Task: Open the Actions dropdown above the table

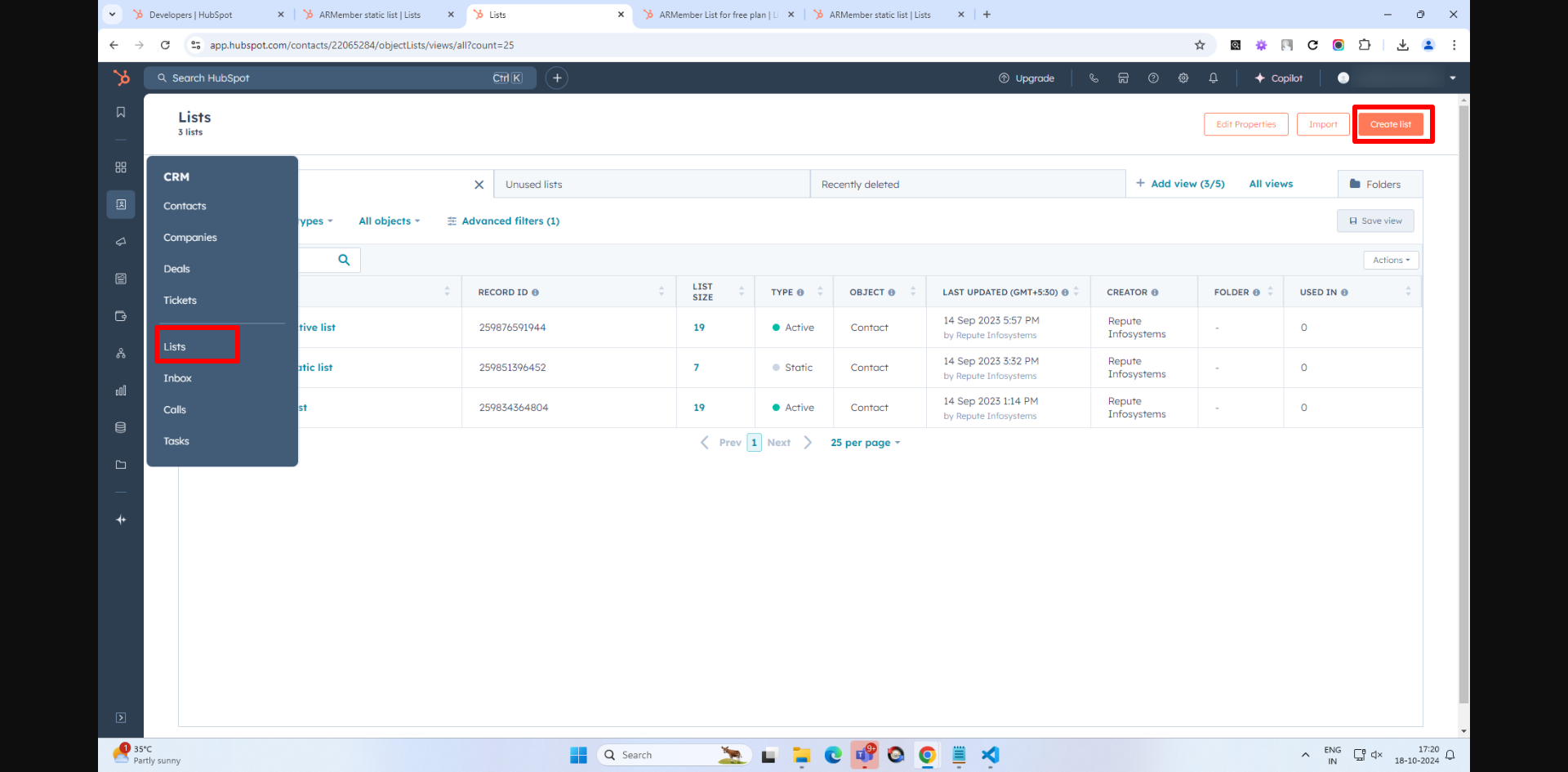Action: click(1391, 260)
